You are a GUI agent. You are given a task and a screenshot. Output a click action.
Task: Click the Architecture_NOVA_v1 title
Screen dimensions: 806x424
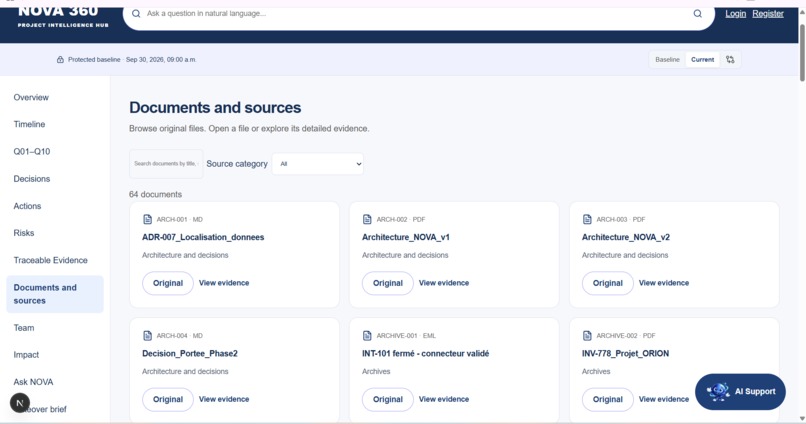coord(406,237)
